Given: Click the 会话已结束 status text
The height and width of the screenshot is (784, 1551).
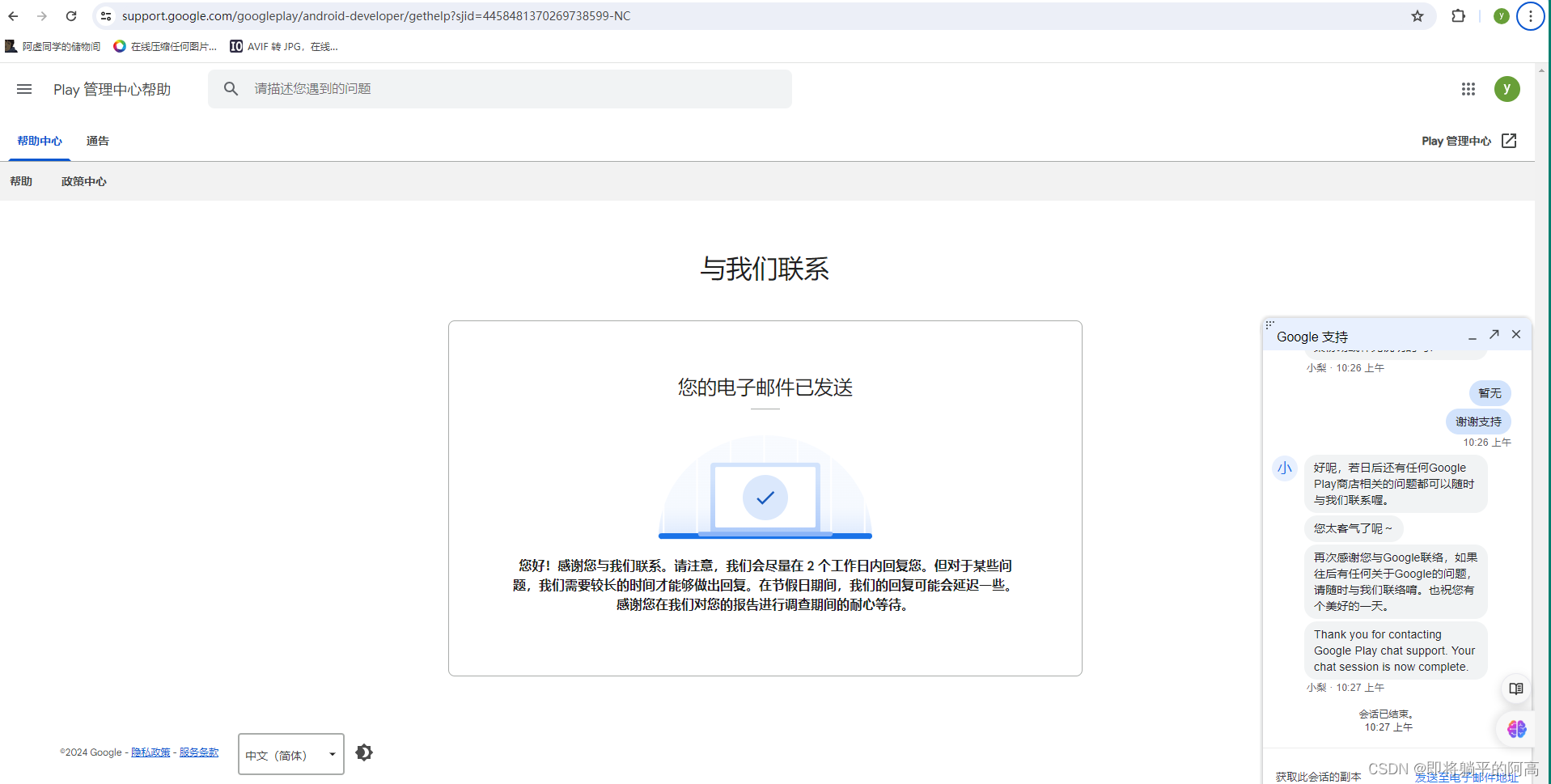Looking at the screenshot, I should (1387, 714).
